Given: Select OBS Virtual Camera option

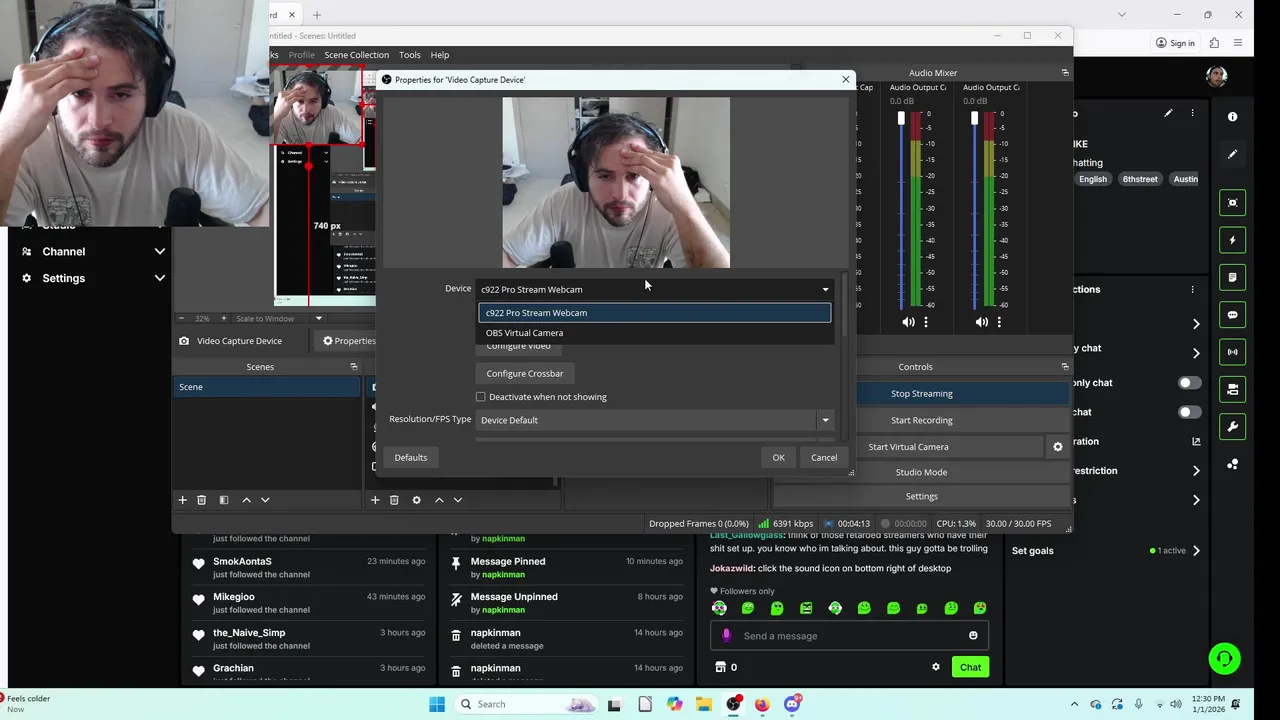Looking at the screenshot, I should pos(655,333).
